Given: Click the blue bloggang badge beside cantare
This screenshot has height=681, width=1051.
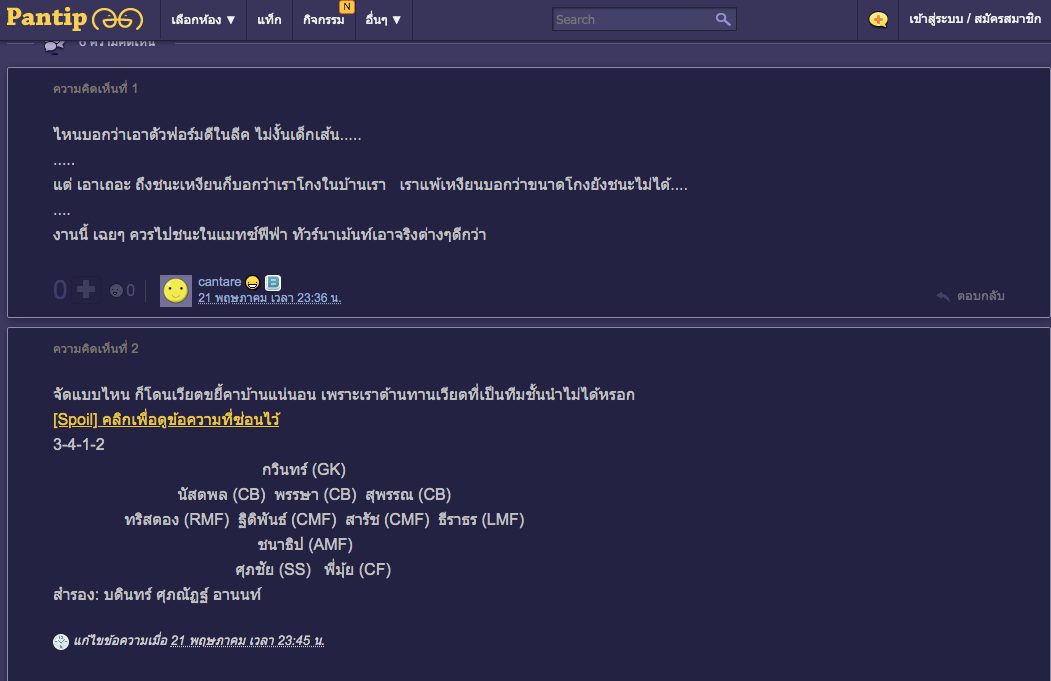Looking at the screenshot, I should (x=272, y=282).
